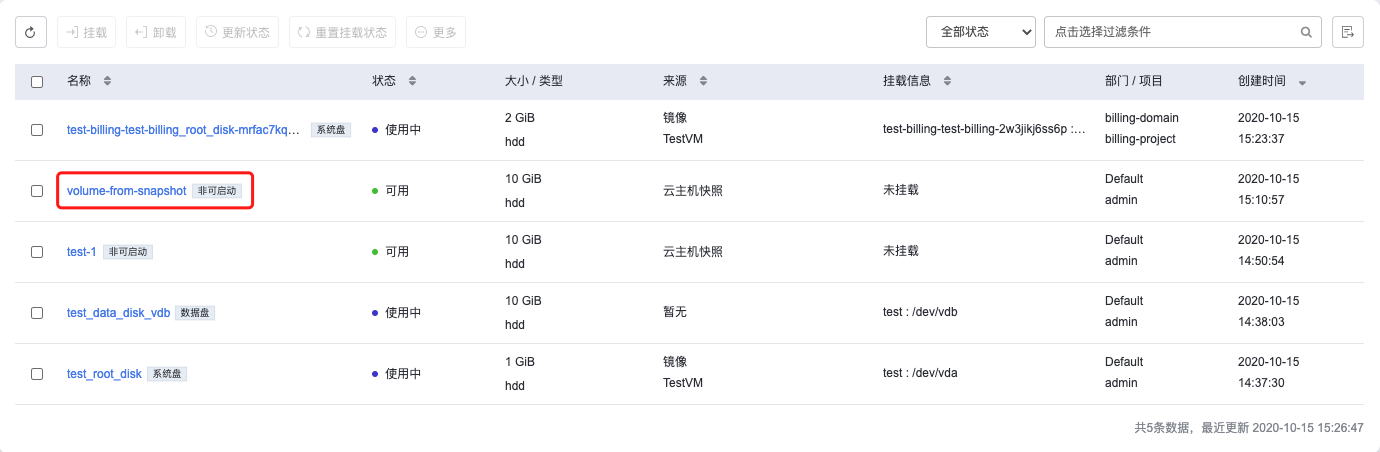Sort by creation time arrow
The image size is (1380, 452).
pyautogui.click(x=1302, y=82)
